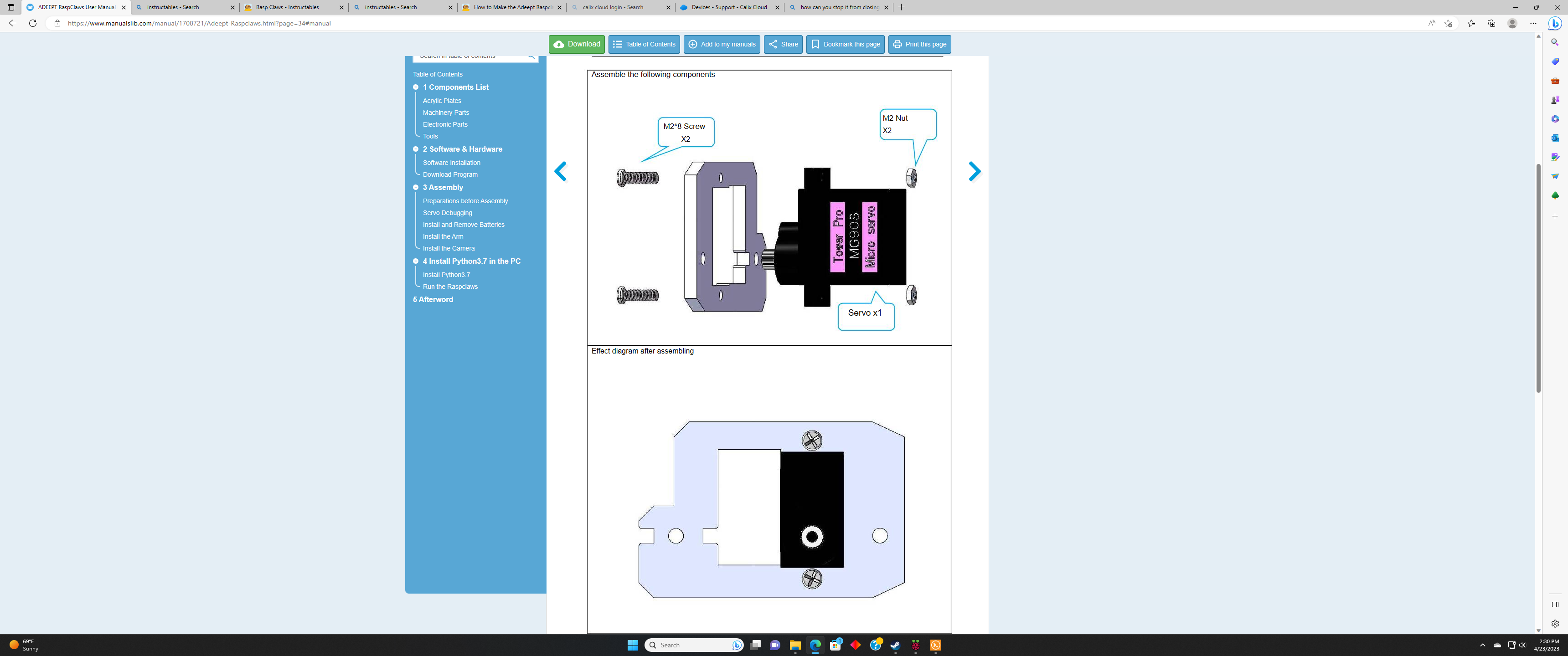1568x656 pixels.
Task: Open the Tools entry
Action: [430, 136]
